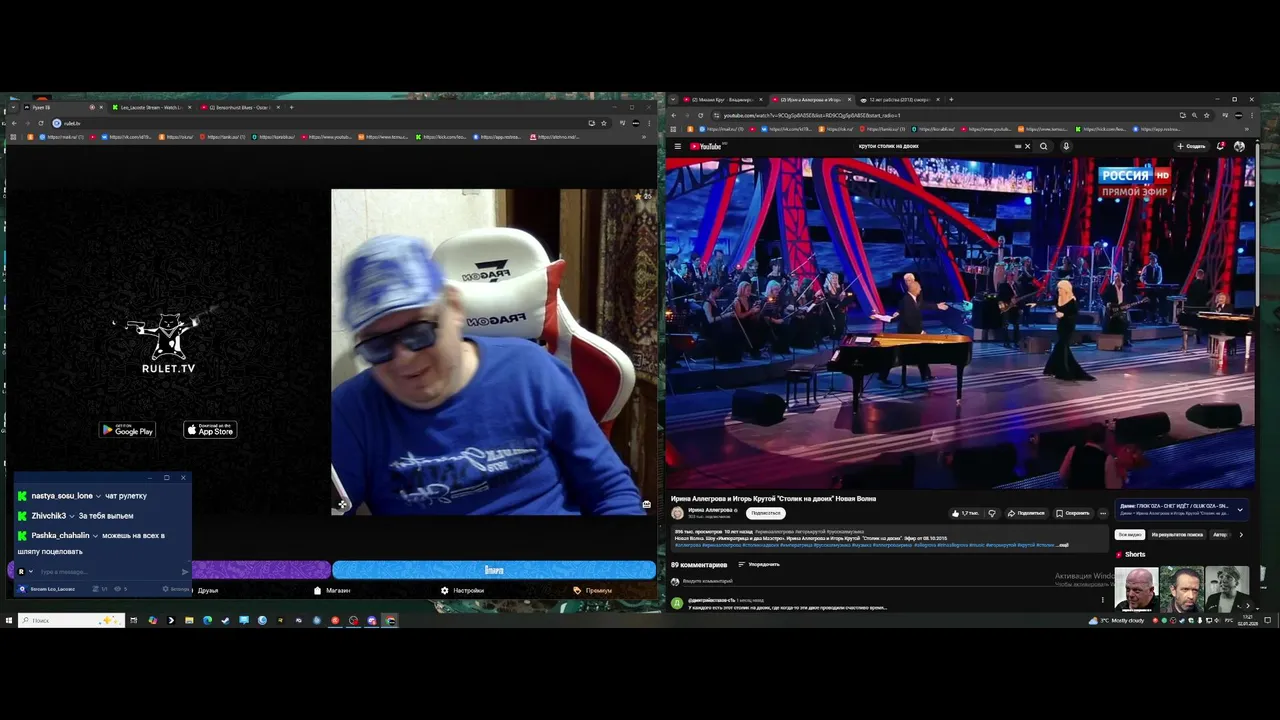
Task: Focus the YouTube search input field
Action: pyautogui.click(x=935, y=146)
